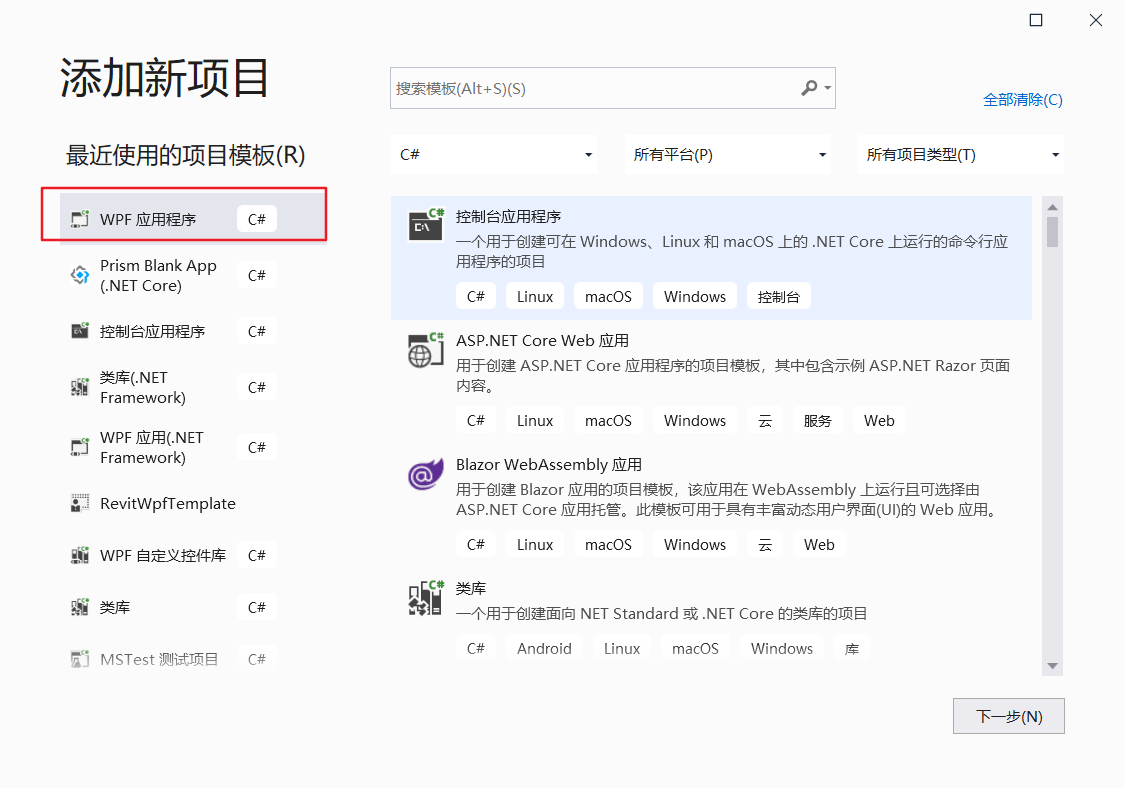Click the Android tag under 类库
Image resolution: width=1125 pixels, height=788 pixels.
(545, 649)
